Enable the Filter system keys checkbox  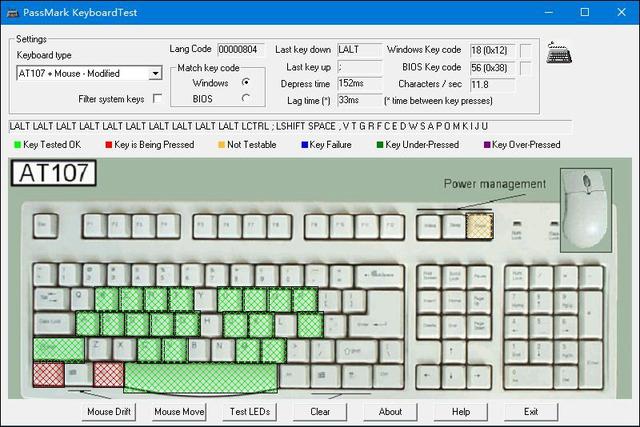coord(157,99)
